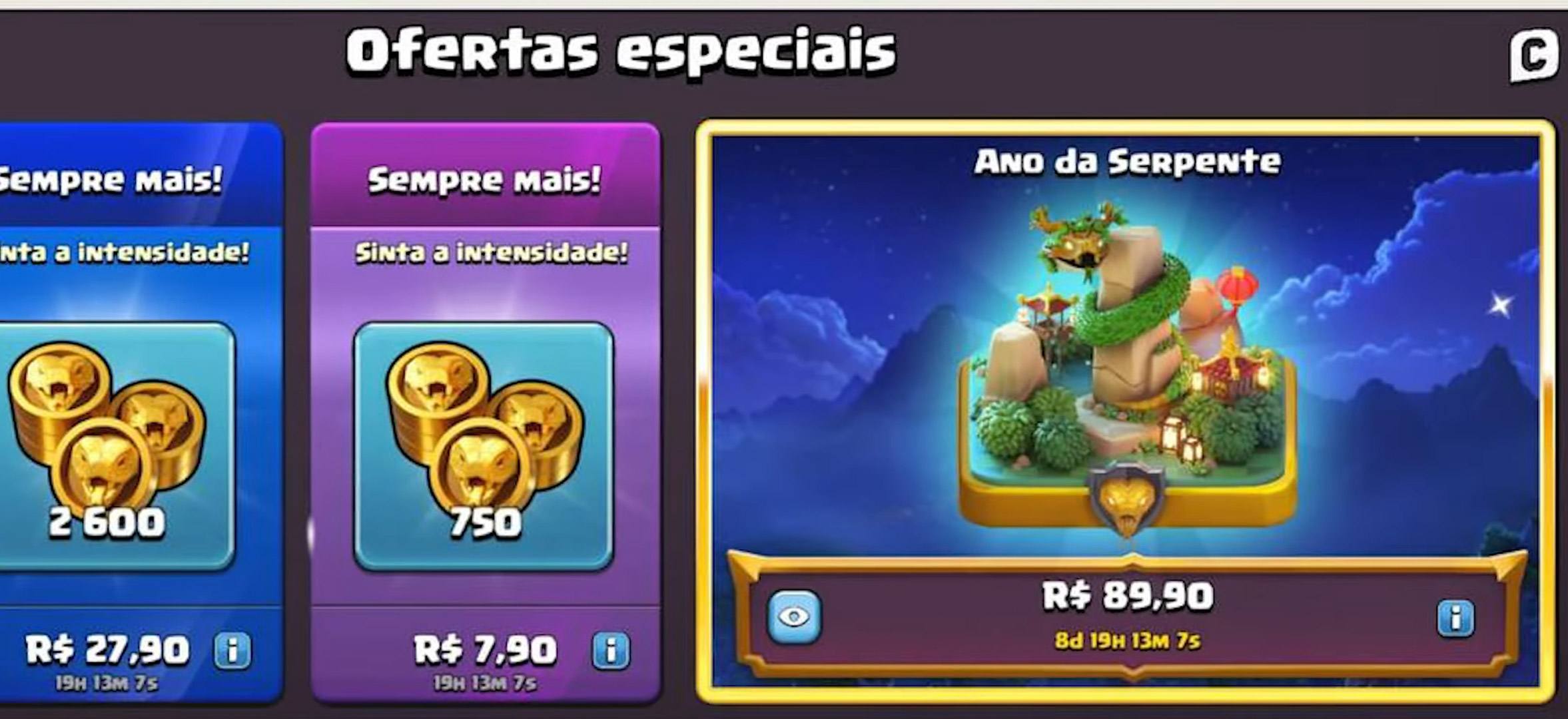The height and width of the screenshot is (719, 1568).
Task: Click the chat bubble icon at top right
Action: pos(1534,56)
